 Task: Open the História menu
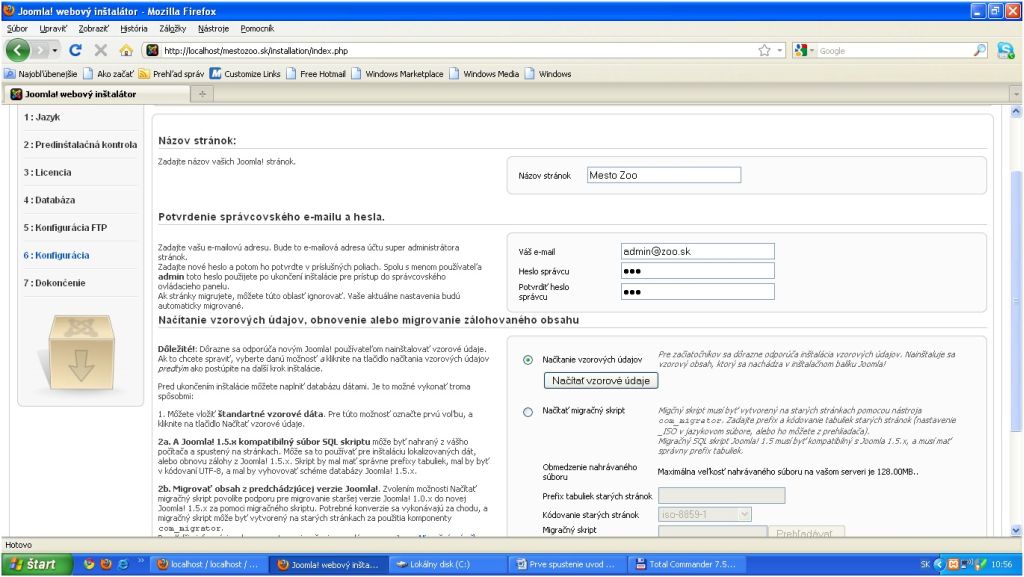(134, 29)
